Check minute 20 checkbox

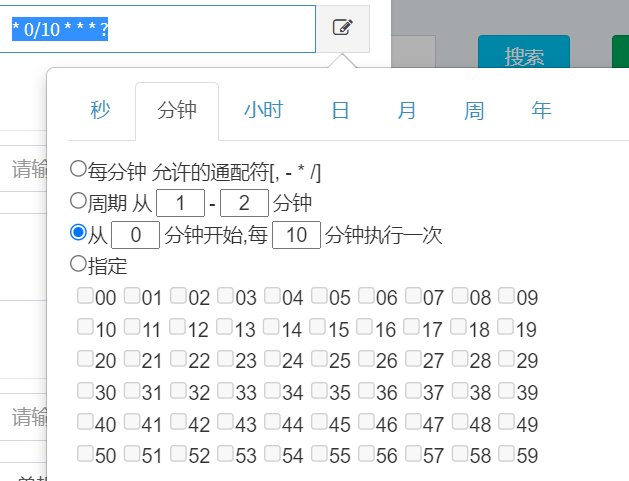point(85,359)
